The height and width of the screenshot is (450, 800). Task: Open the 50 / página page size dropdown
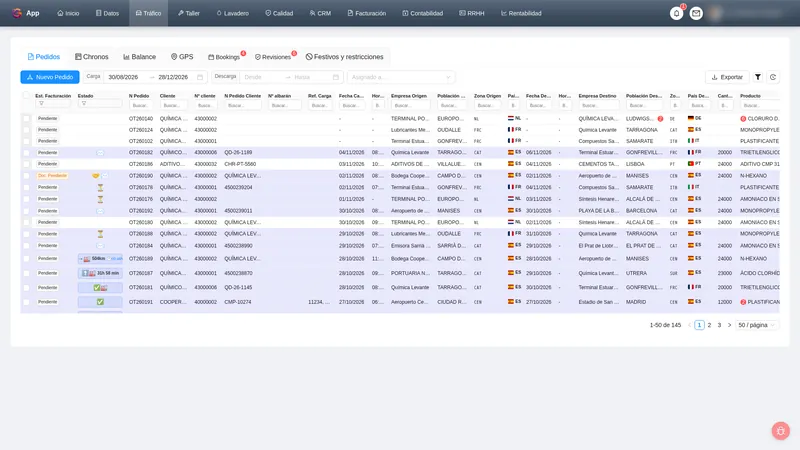click(x=757, y=325)
